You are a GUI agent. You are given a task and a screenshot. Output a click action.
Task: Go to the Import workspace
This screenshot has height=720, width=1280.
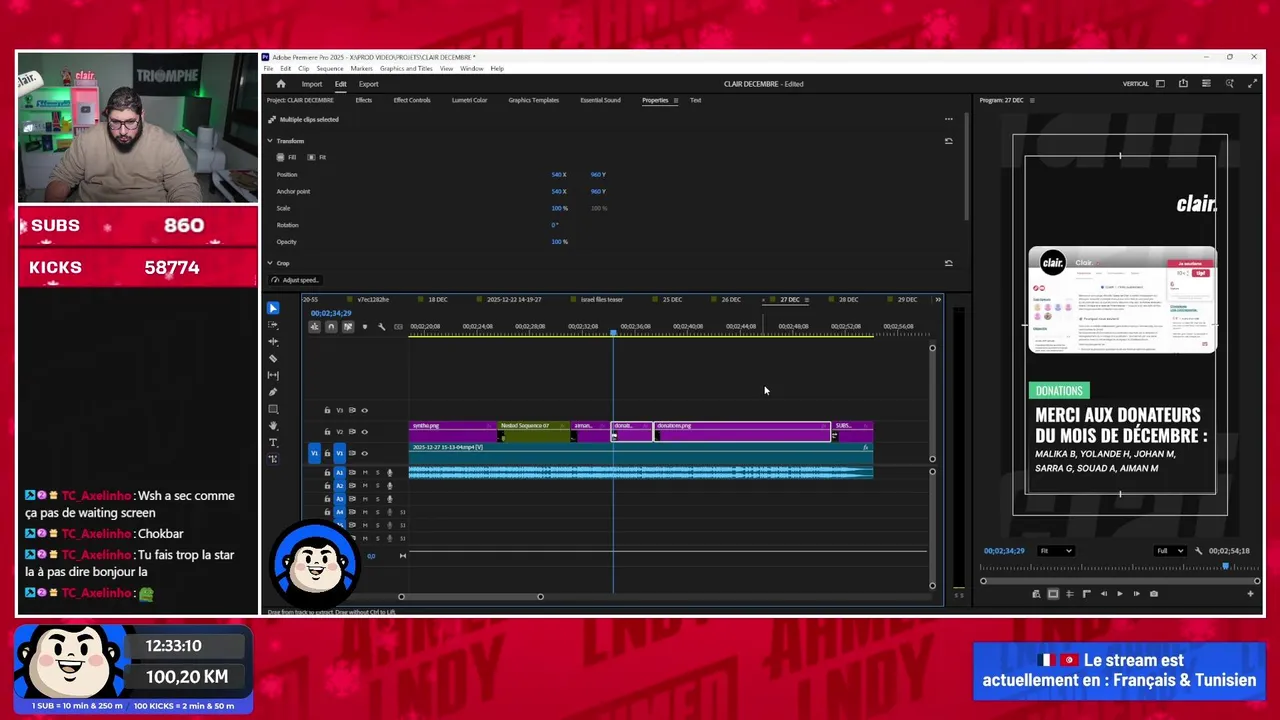click(312, 84)
